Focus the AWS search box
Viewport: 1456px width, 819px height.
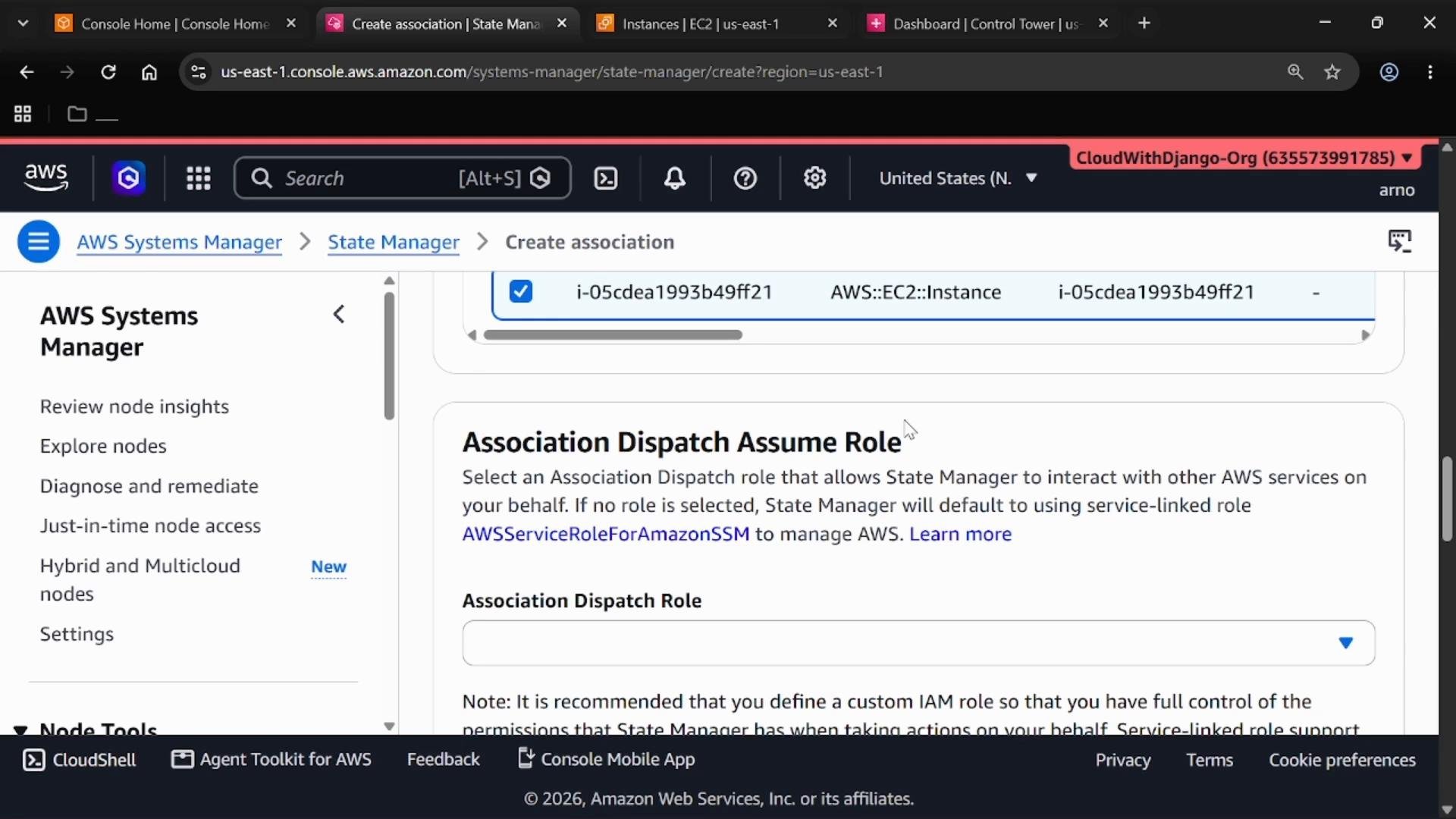tap(403, 178)
